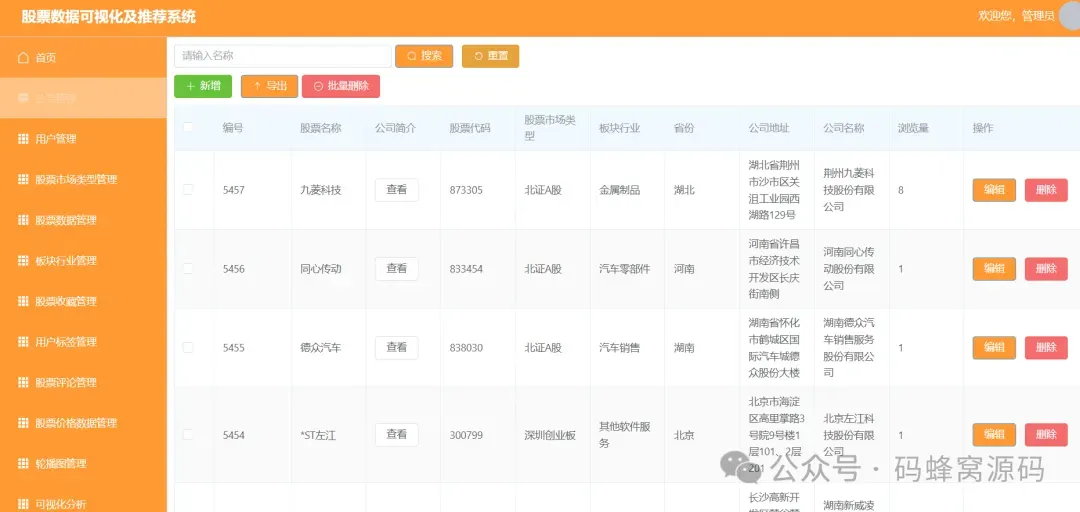Open the 股票市场类型管理 sidebar menu

83,179
